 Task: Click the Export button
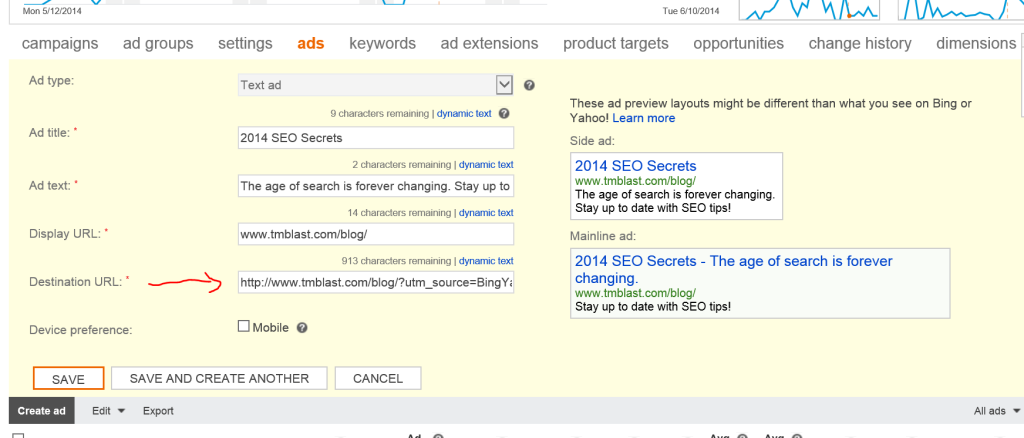coord(158,411)
